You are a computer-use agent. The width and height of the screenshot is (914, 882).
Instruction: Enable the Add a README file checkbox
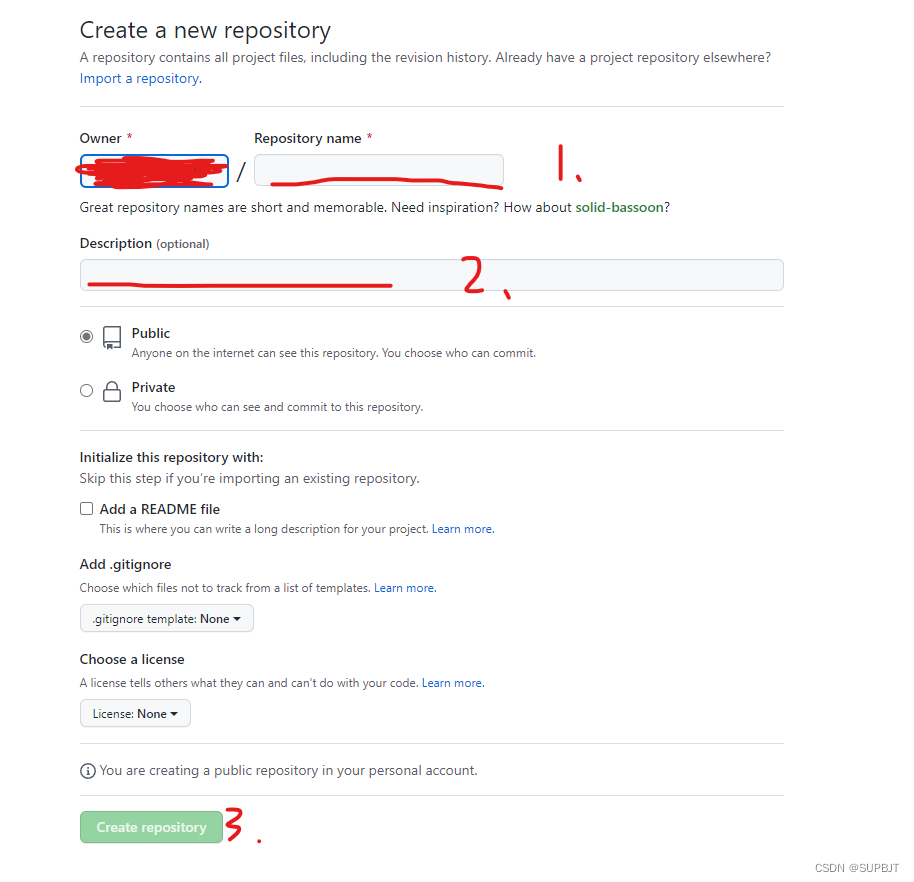86,509
